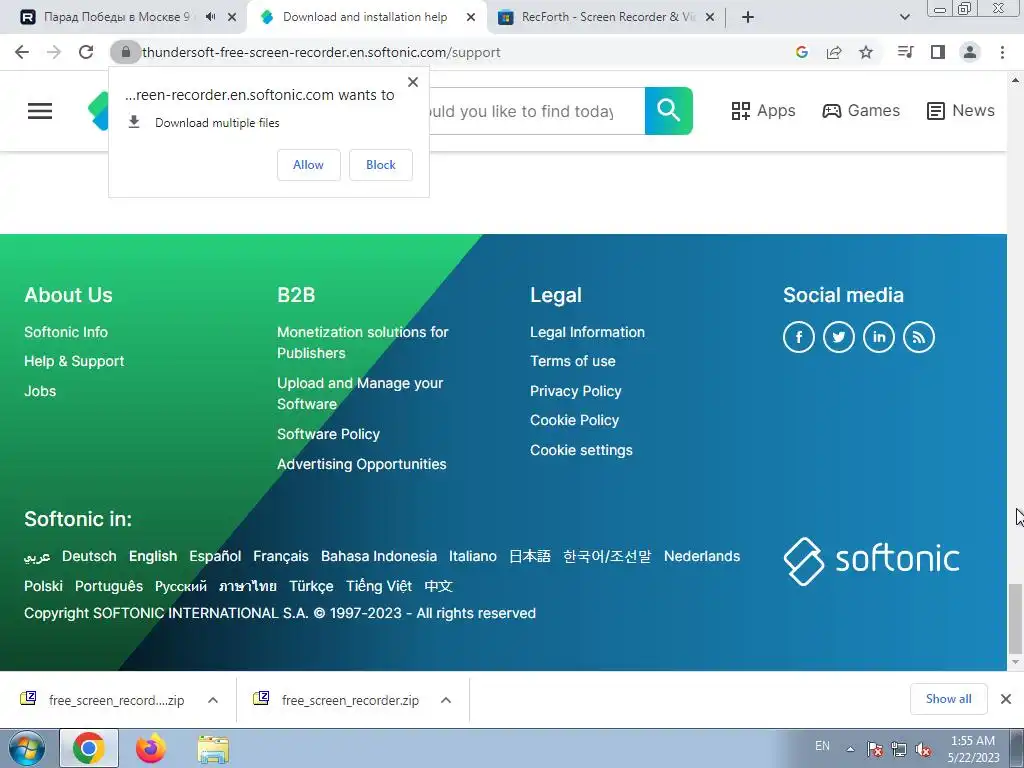
Task: Open Privacy Policy link
Action: (x=575, y=391)
